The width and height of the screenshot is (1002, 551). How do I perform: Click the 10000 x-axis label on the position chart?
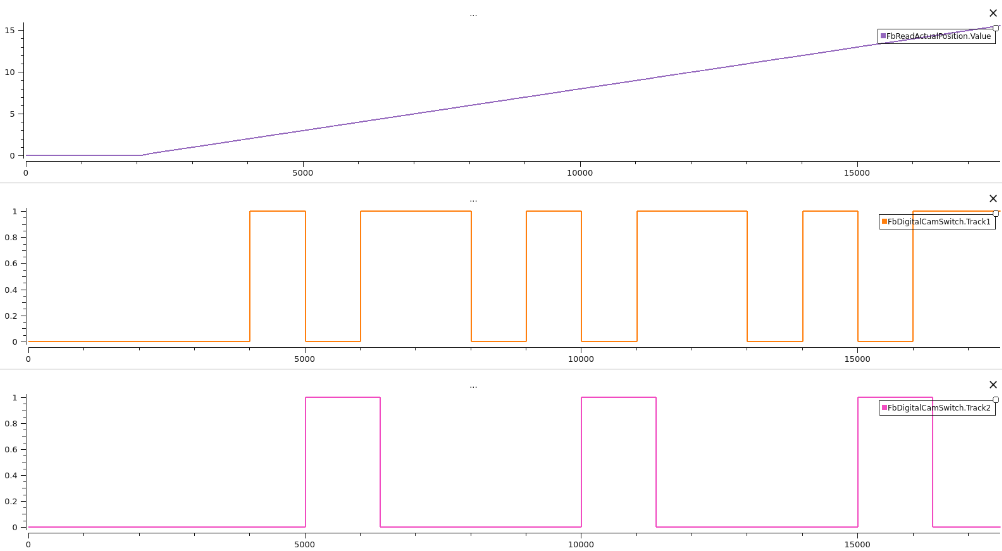pos(580,173)
